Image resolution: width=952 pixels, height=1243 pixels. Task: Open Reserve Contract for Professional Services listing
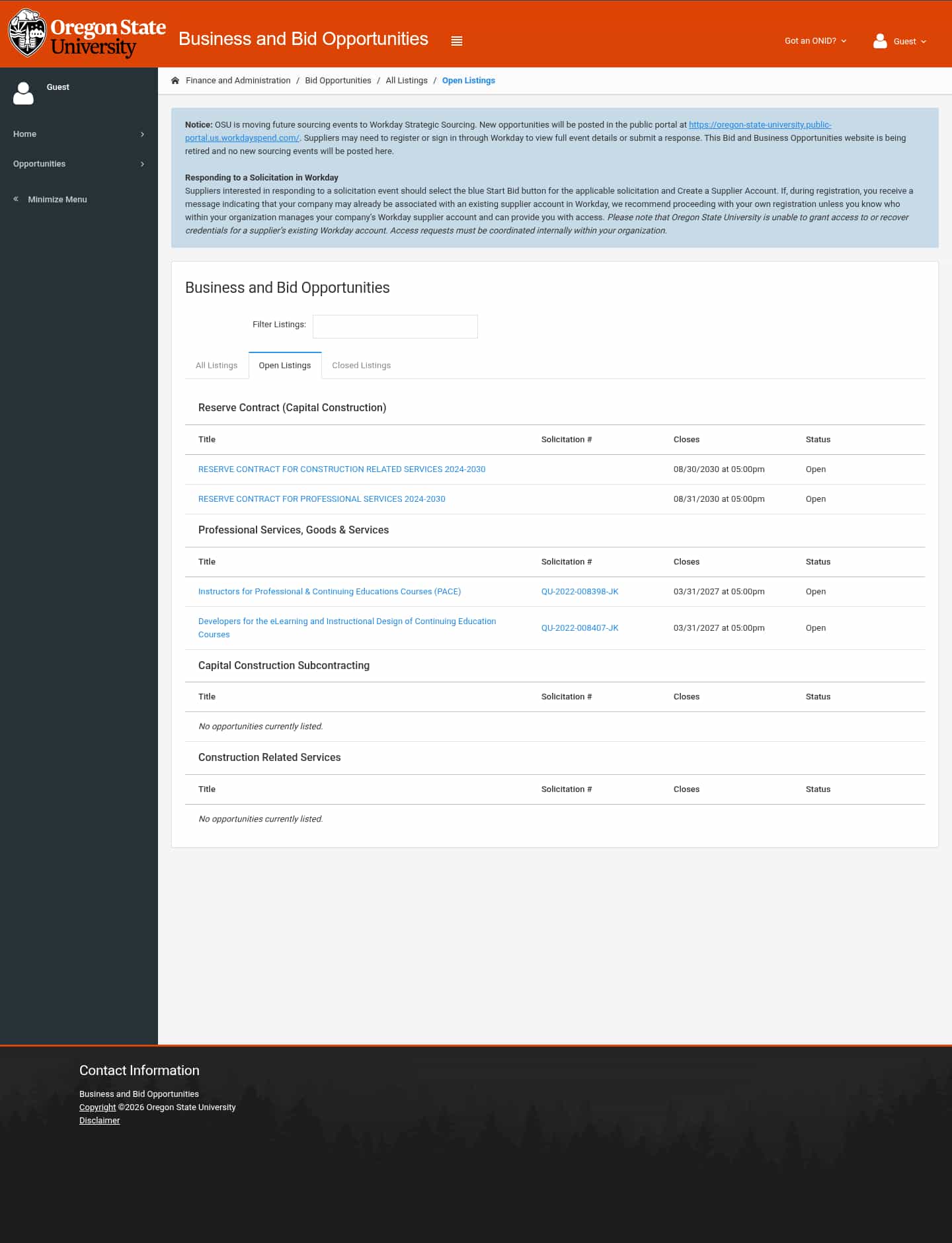322,499
